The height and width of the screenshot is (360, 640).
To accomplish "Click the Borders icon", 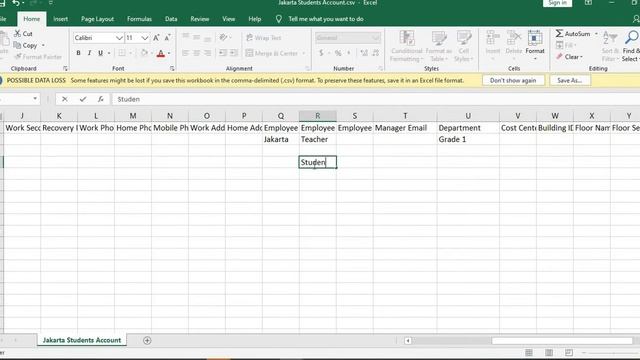I will pyautogui.click(x=122, y=53).
